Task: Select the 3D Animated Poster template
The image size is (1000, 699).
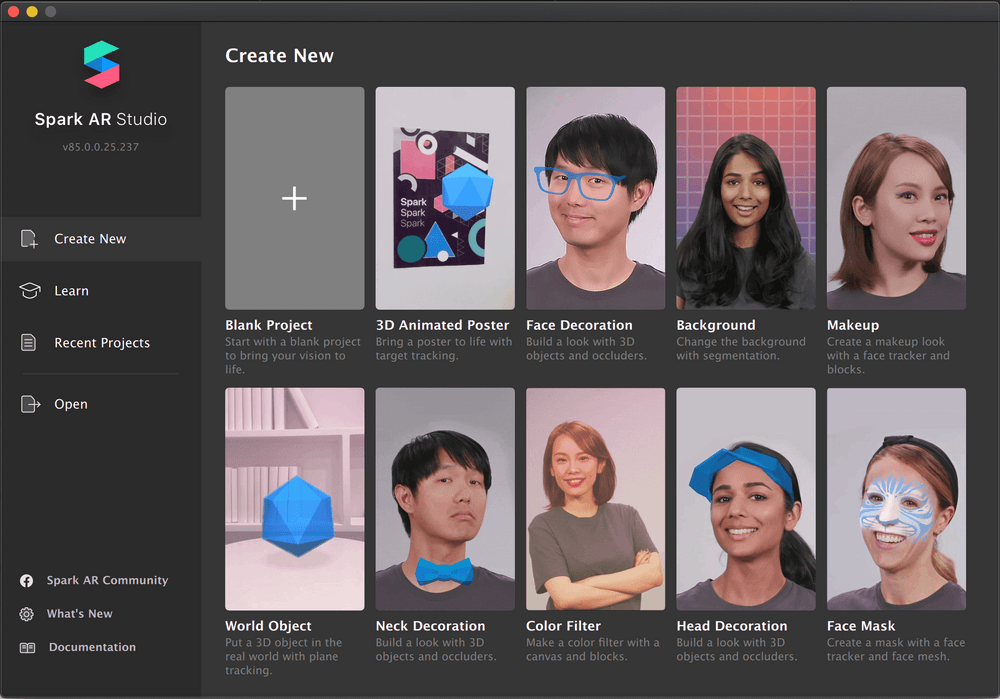Action: [445, 198]
